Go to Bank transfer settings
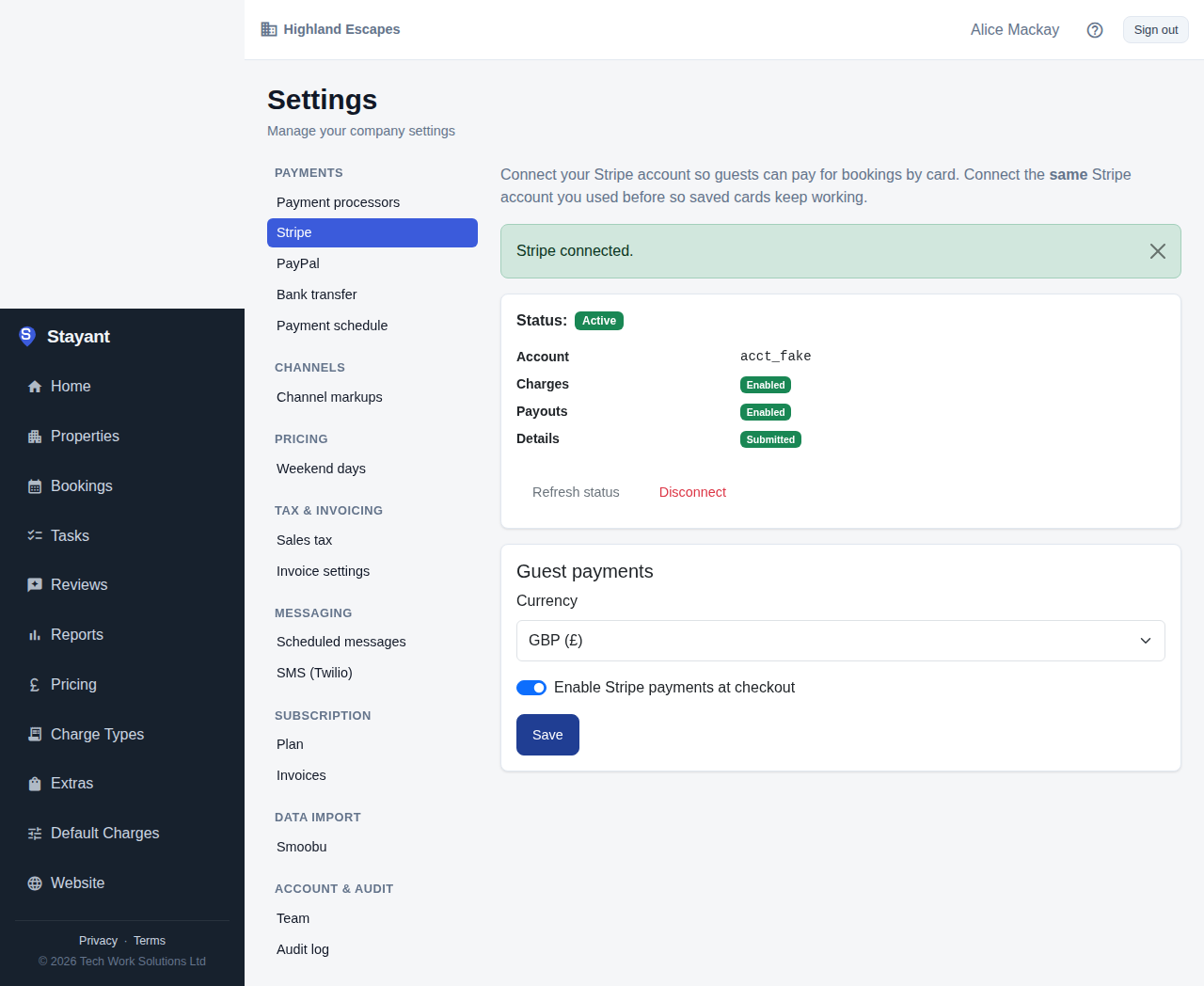The image size is (1204, 986). point(372,294)
